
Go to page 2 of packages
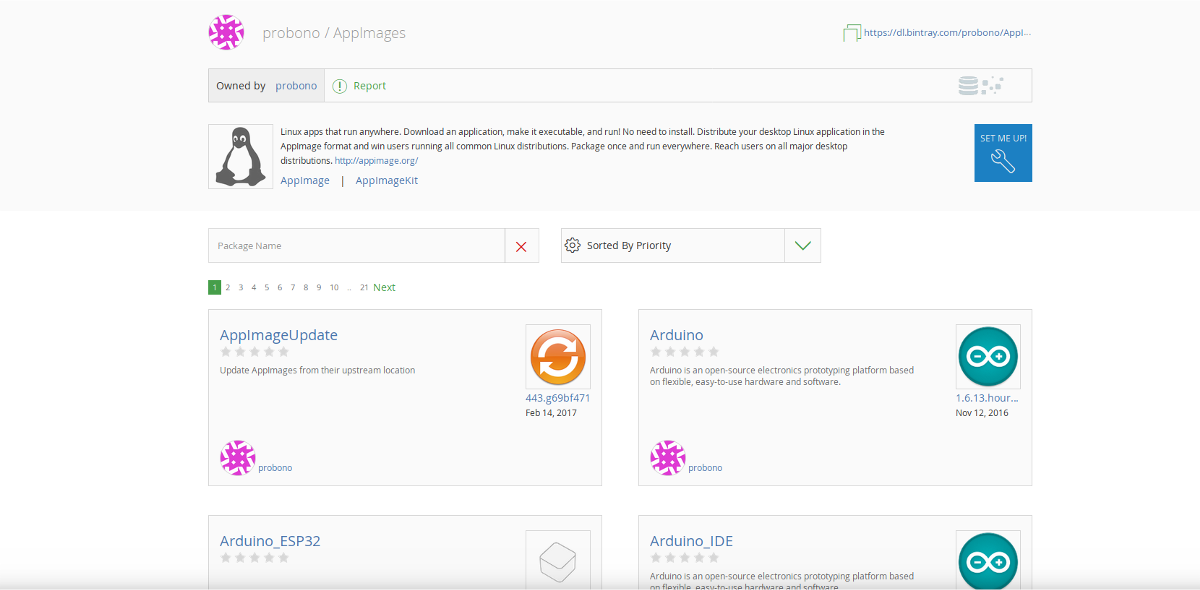(x=228, y=287)
